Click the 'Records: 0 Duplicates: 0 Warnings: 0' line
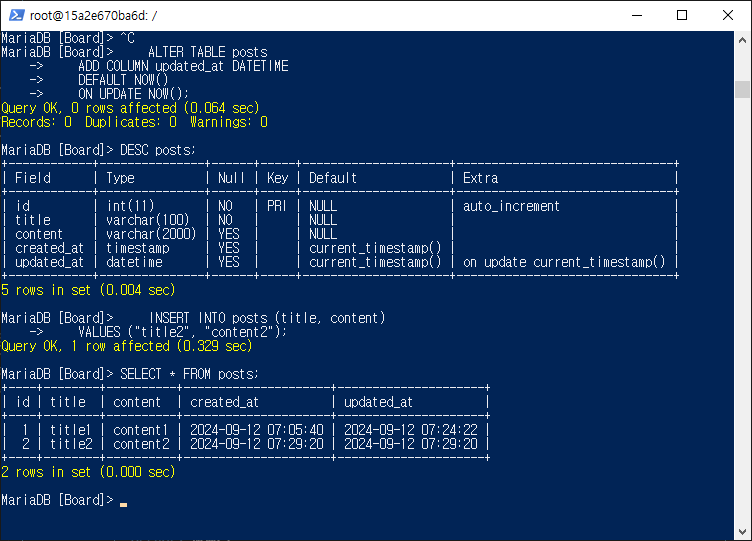The height and width of the screenshot is (541, 752). (134, 122)
